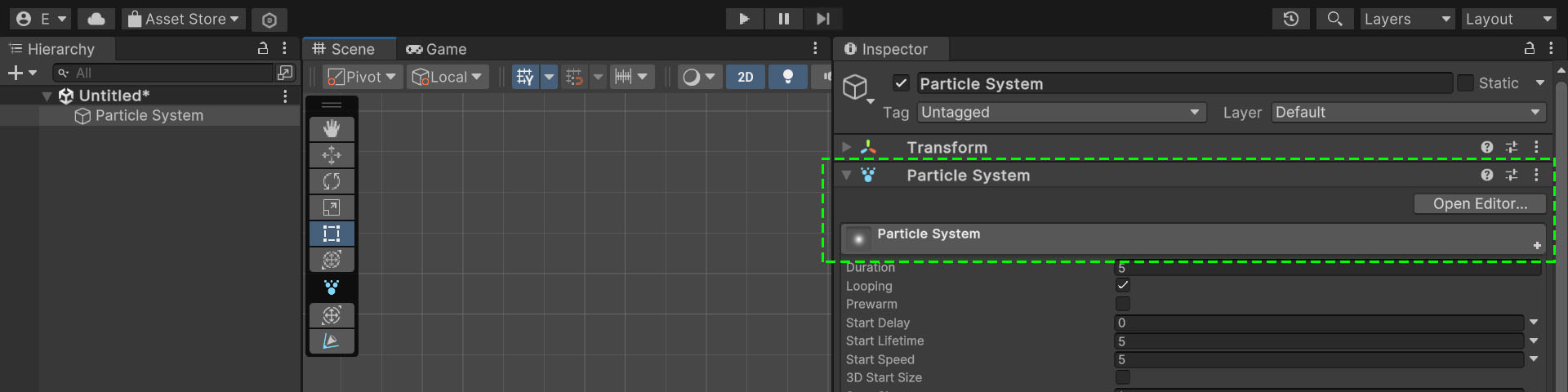Open the Package Manager hexagon icon
Viewport: 1568px width, 392px height.
(x=269, y=19)
